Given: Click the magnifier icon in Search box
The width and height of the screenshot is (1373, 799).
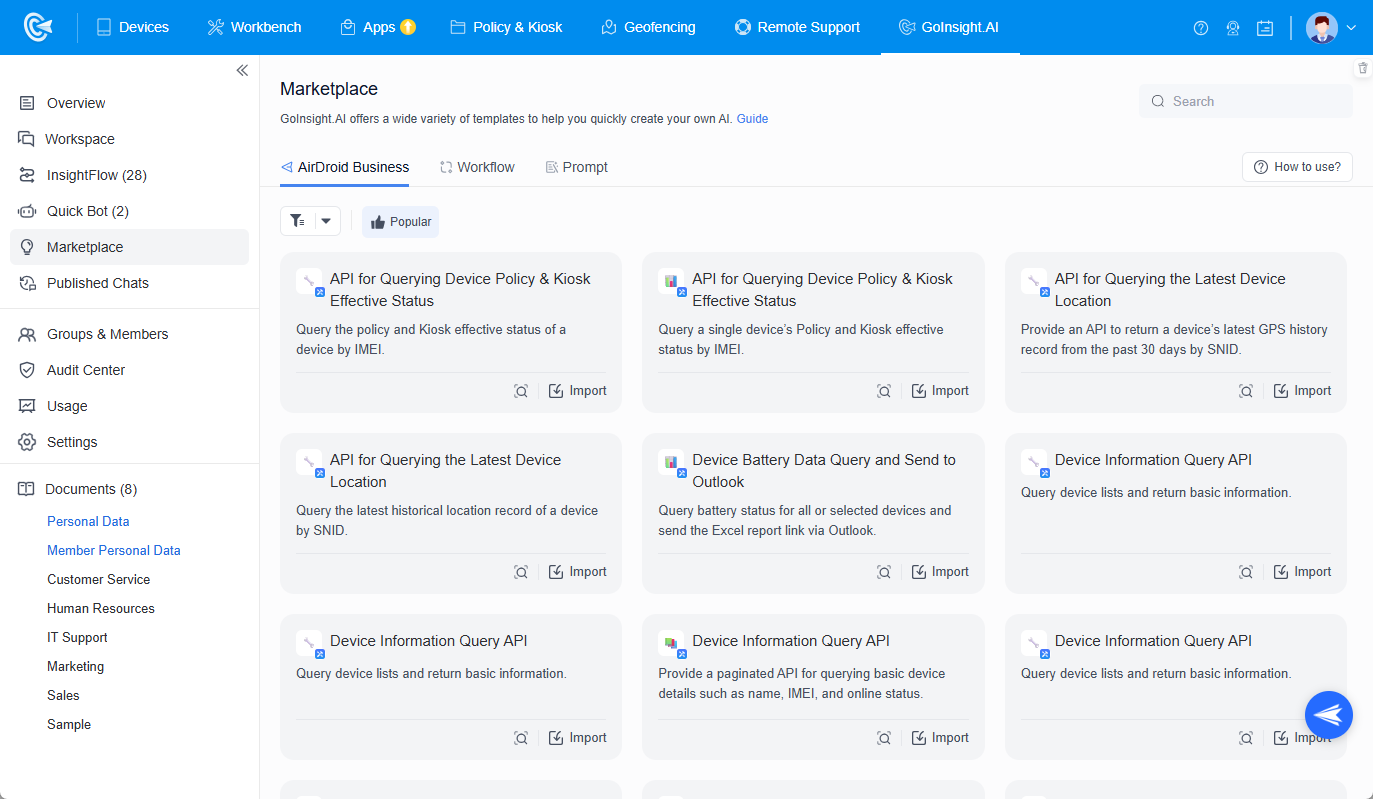Looking at the screenshot, I should 1158,101.
